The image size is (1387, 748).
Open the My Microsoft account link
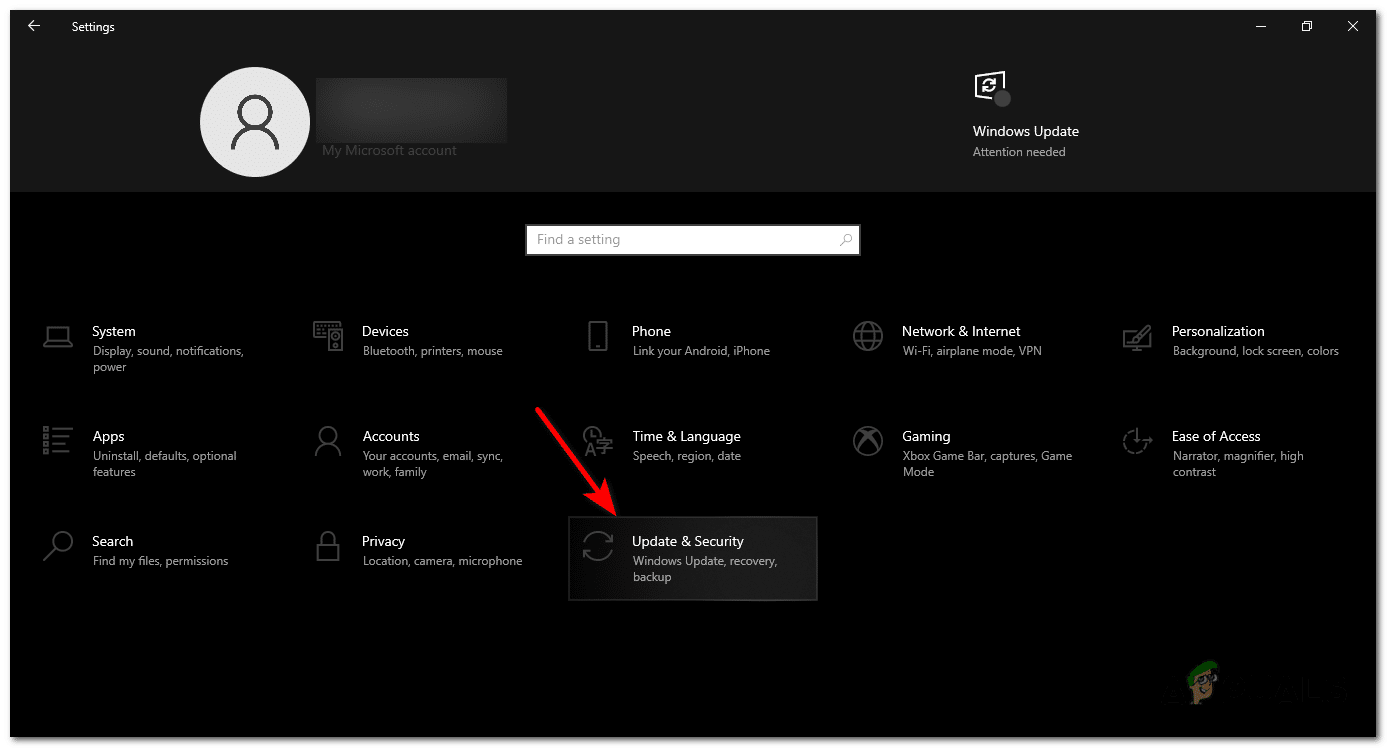coord(389,151)
